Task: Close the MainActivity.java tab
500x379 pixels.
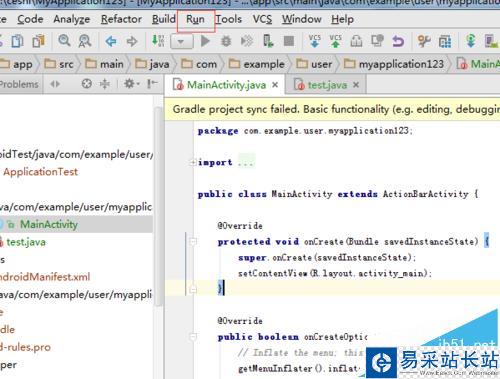Action: 275,85
